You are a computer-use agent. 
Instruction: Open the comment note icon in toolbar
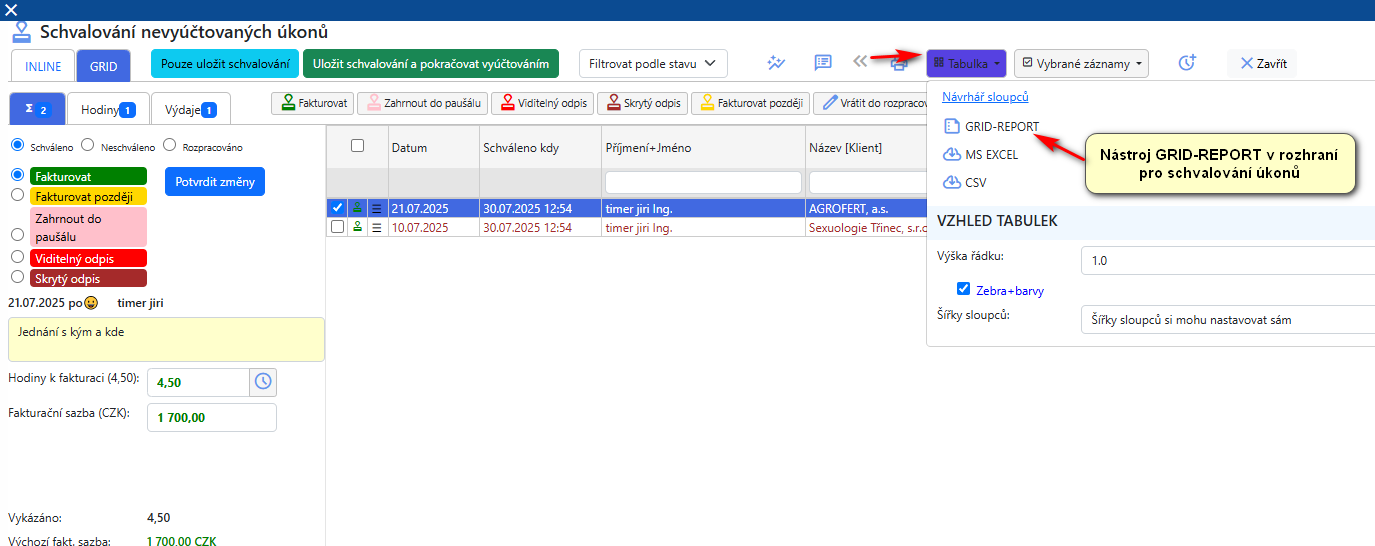[x=823, y=62]
